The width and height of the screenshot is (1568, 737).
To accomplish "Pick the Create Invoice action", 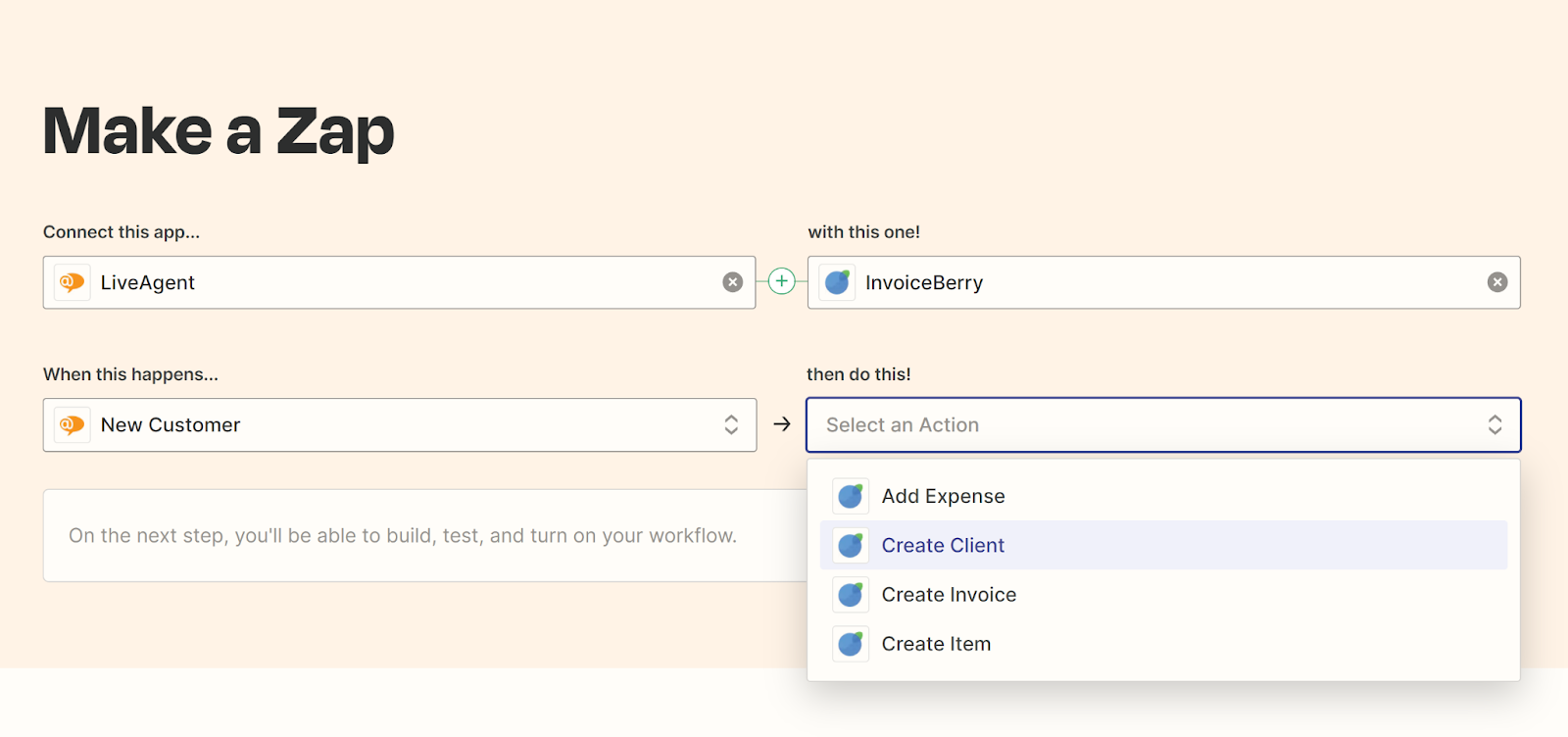I will [x=949, y=595].
